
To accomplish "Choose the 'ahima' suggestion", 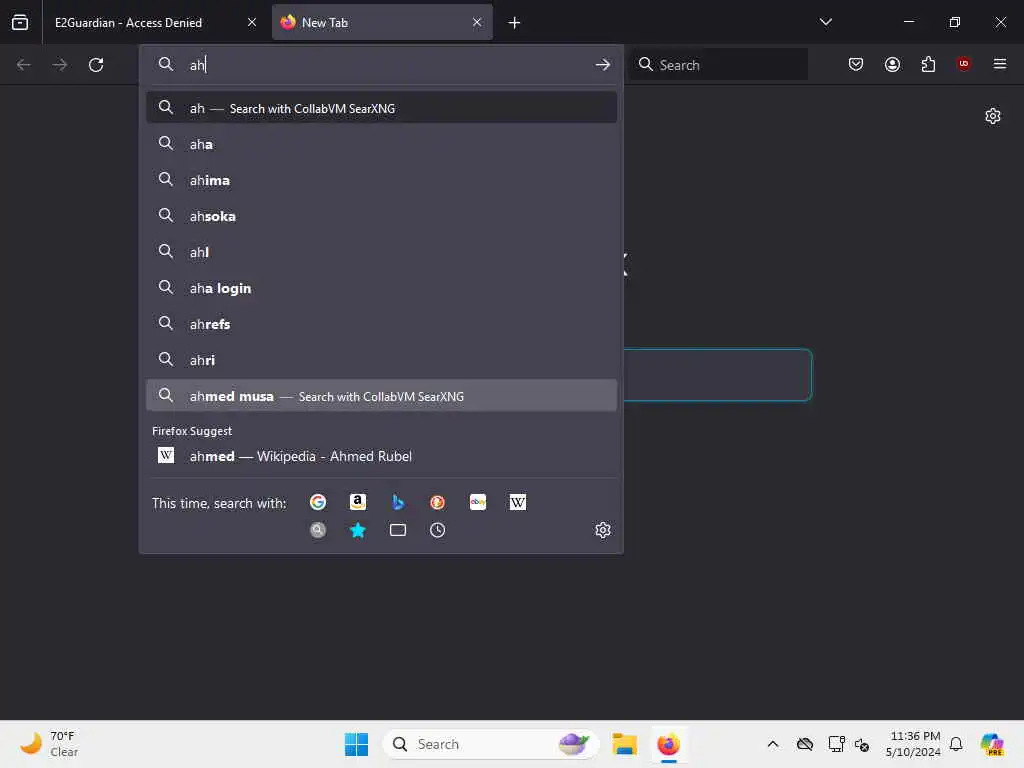I will tap(381, 180).
